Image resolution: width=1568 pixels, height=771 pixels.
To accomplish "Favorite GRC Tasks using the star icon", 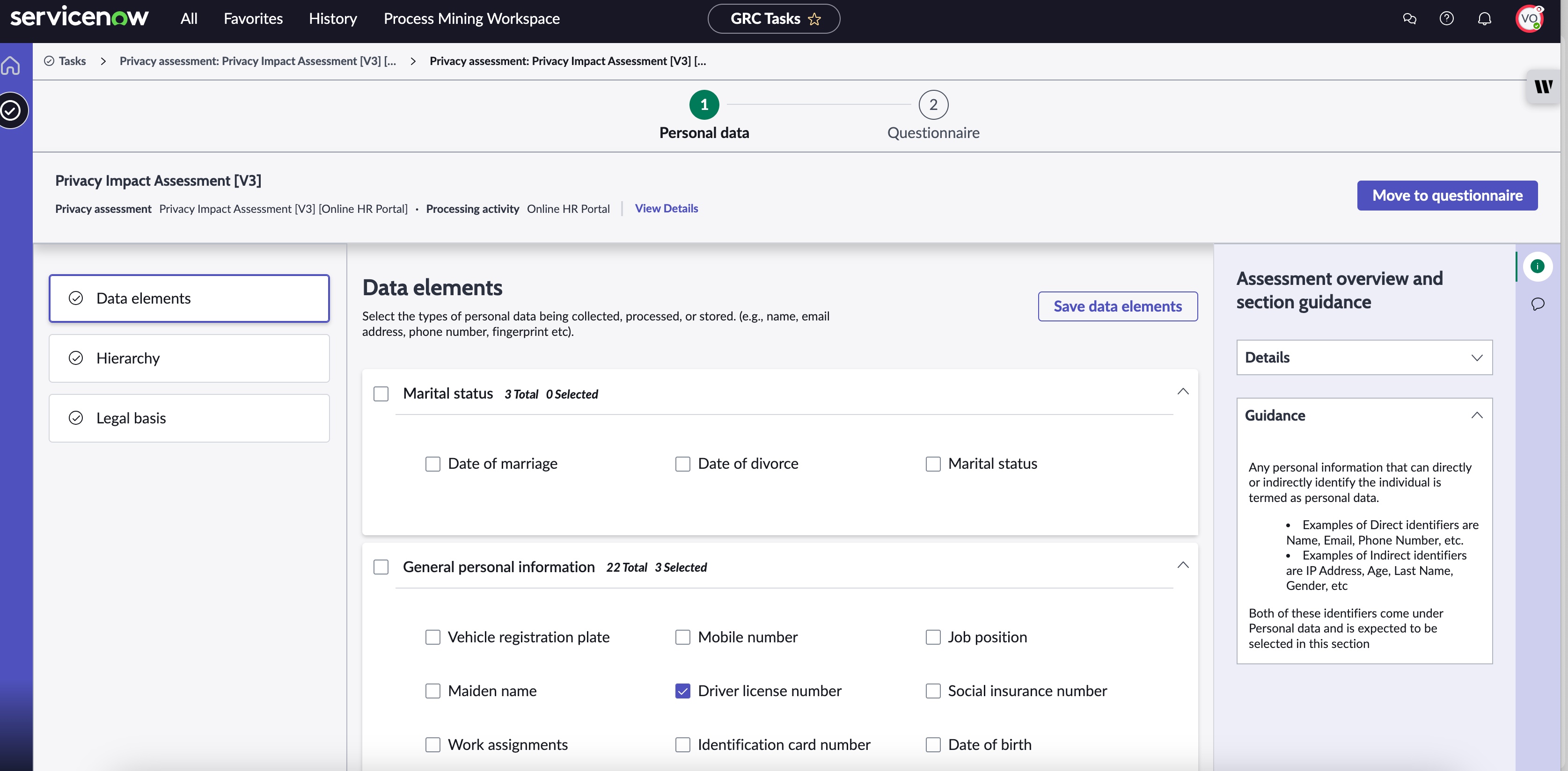I will click(814, 19).
